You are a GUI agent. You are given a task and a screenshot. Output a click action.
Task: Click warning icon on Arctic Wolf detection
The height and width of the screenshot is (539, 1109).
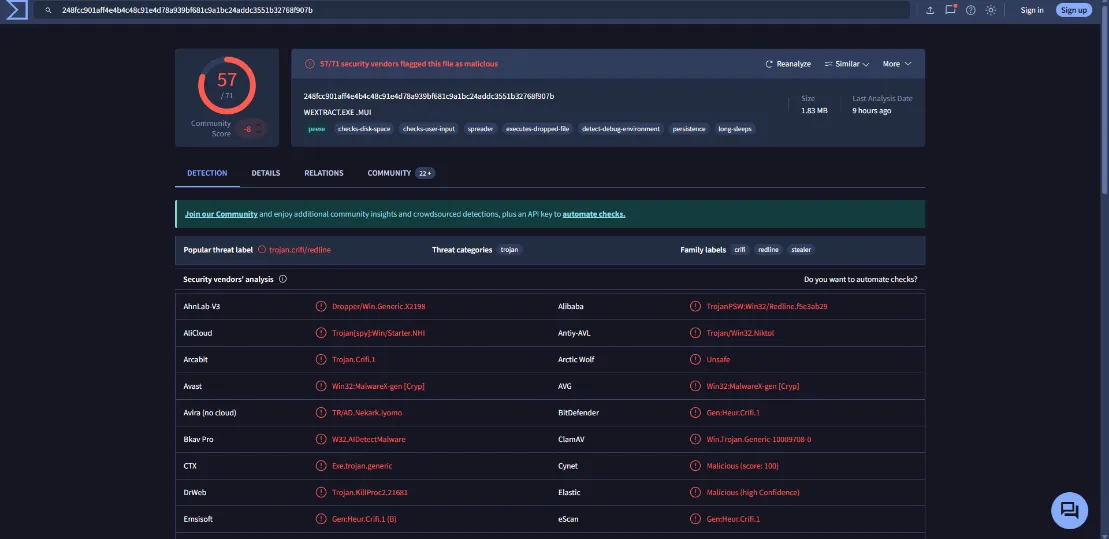coord(695,359)
